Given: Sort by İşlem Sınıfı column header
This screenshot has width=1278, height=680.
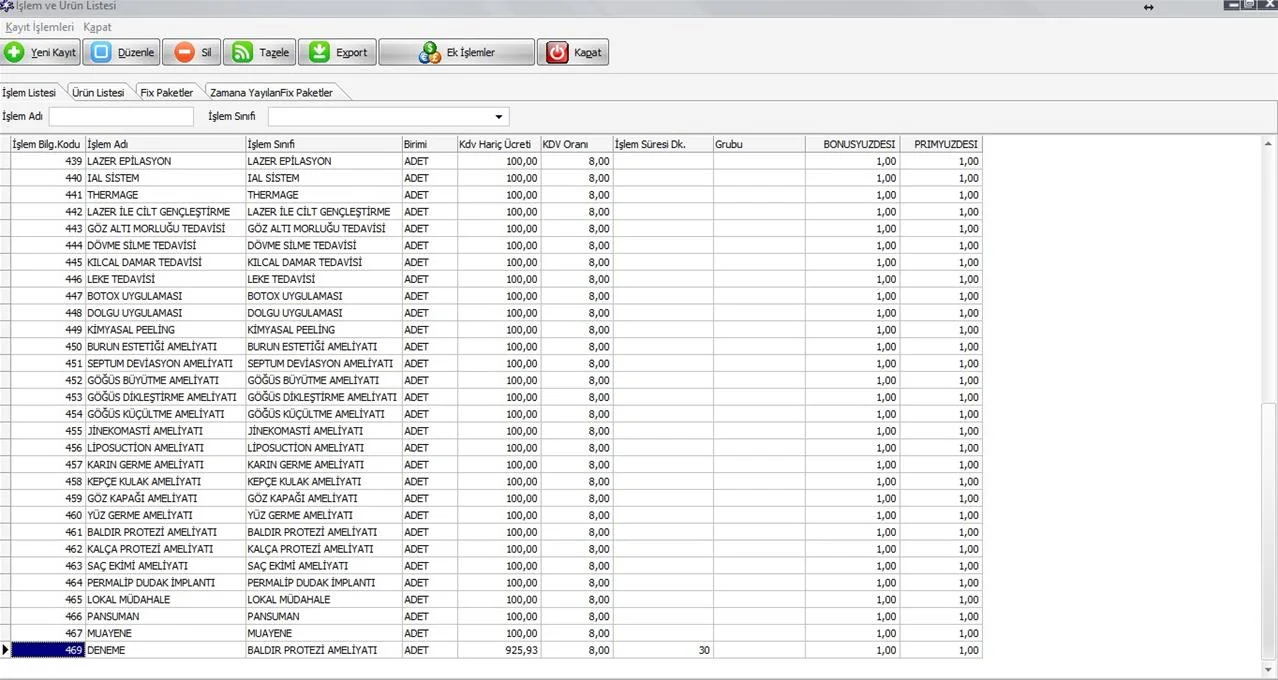Looking at the screenshot, I should coord(323,144).
